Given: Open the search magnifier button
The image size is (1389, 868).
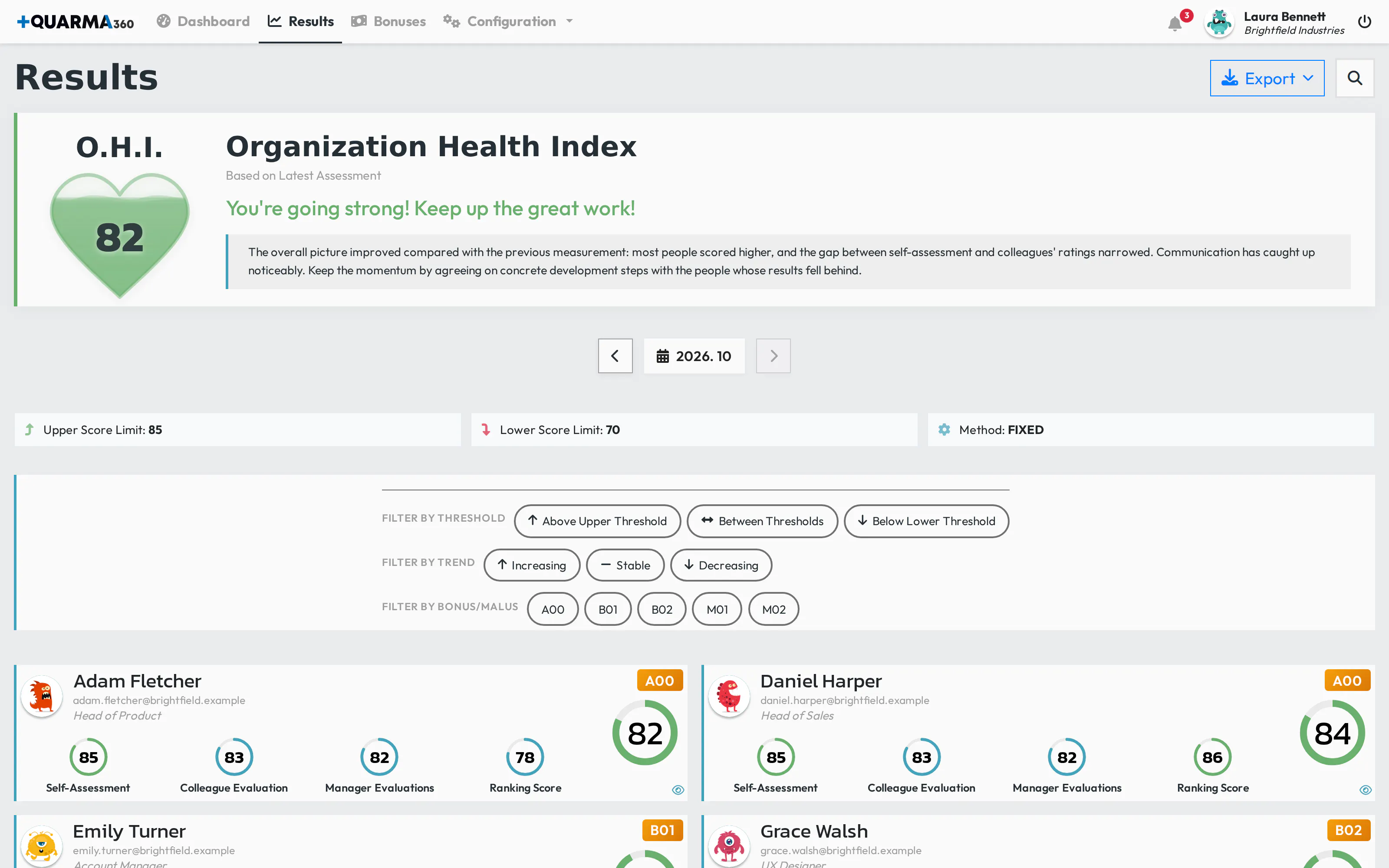Looking at the screenshot, I should 1355,78.
